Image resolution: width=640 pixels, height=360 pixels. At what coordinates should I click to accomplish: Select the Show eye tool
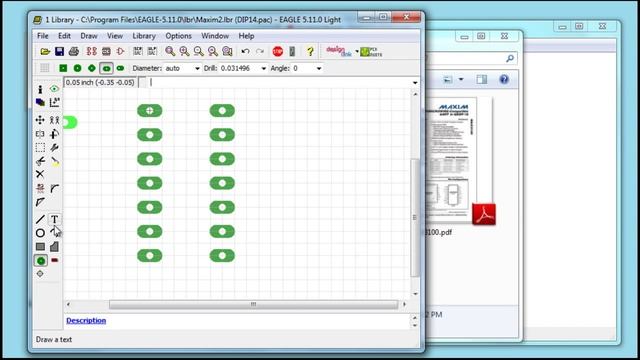click(x=54, y=89)
